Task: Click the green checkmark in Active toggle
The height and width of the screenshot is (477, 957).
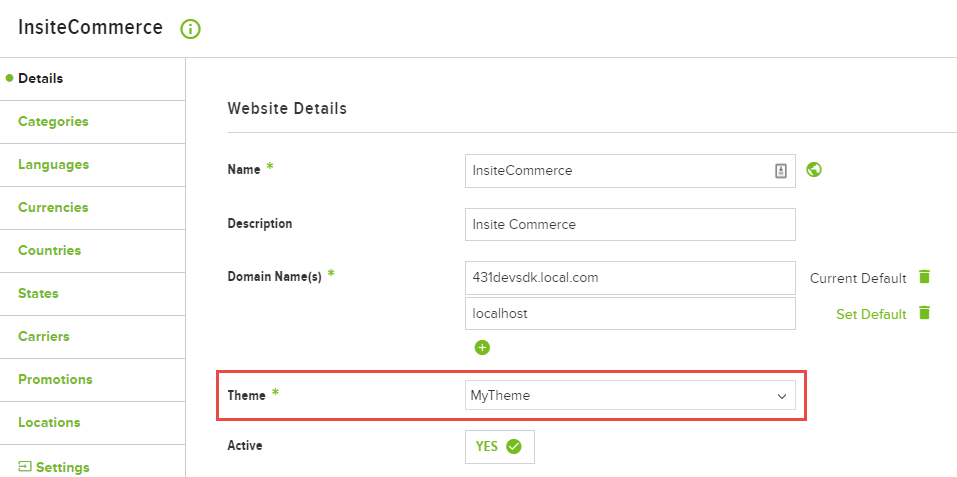Action: tap(514, 447)
